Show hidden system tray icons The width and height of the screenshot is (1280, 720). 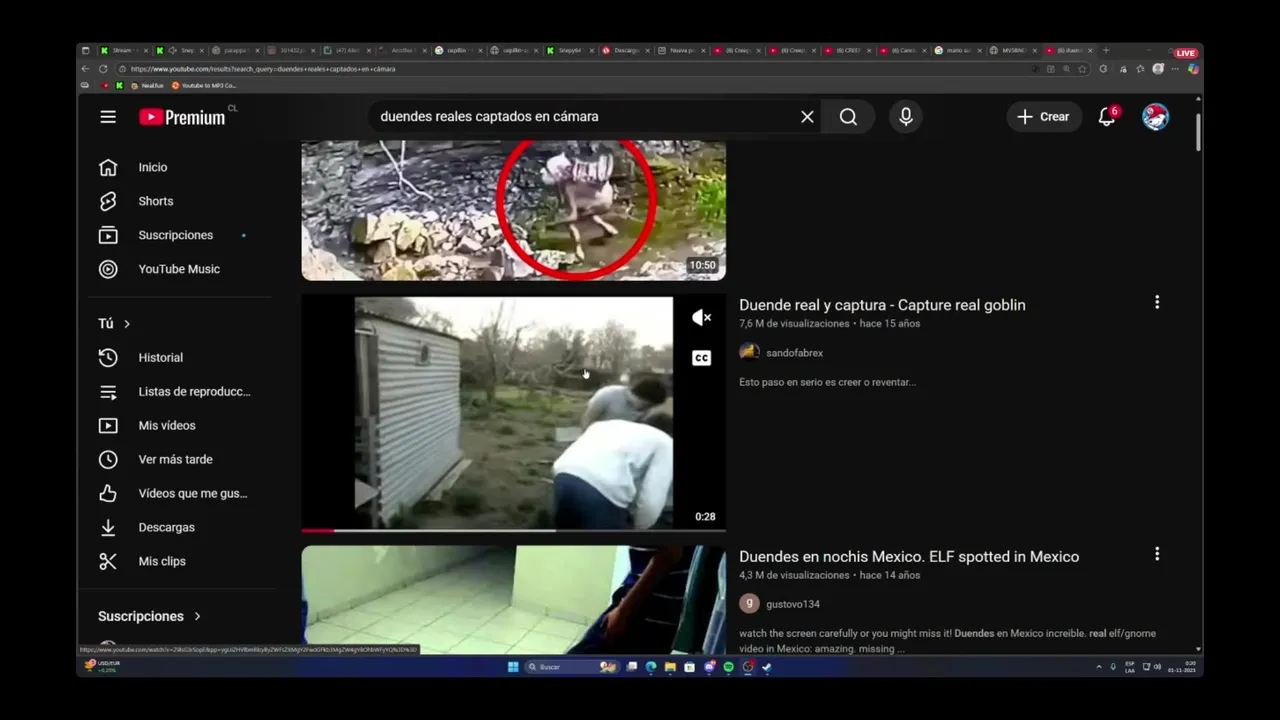pos(1099,667)
